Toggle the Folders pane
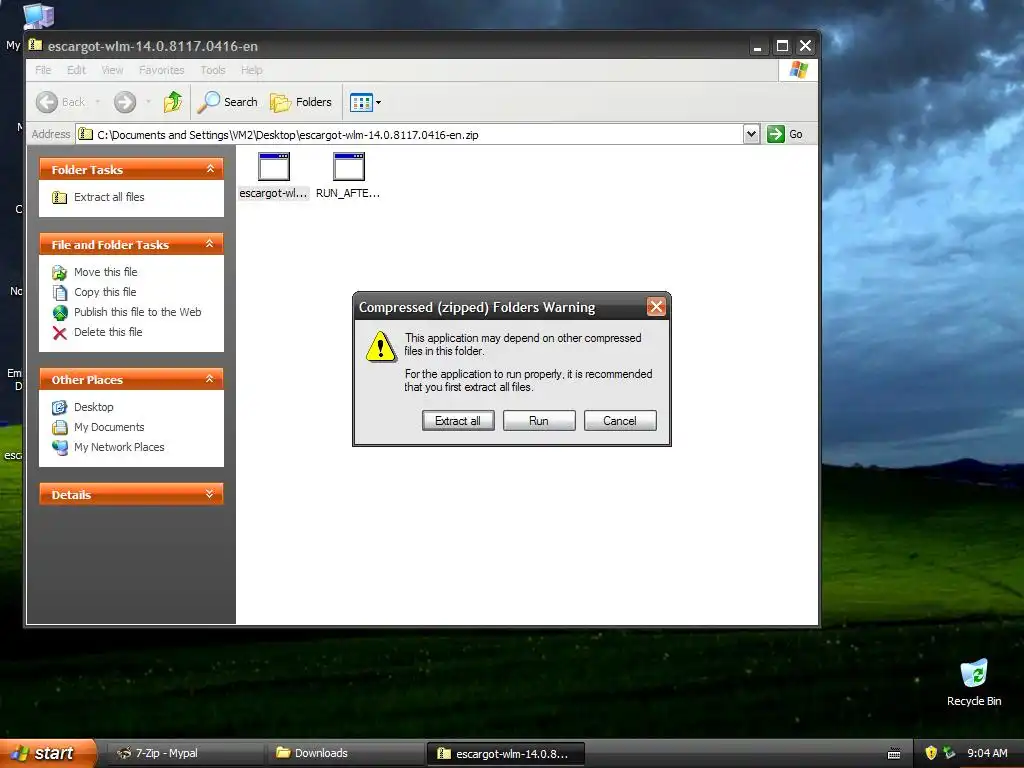The image size is (1024, 768). 301,102
